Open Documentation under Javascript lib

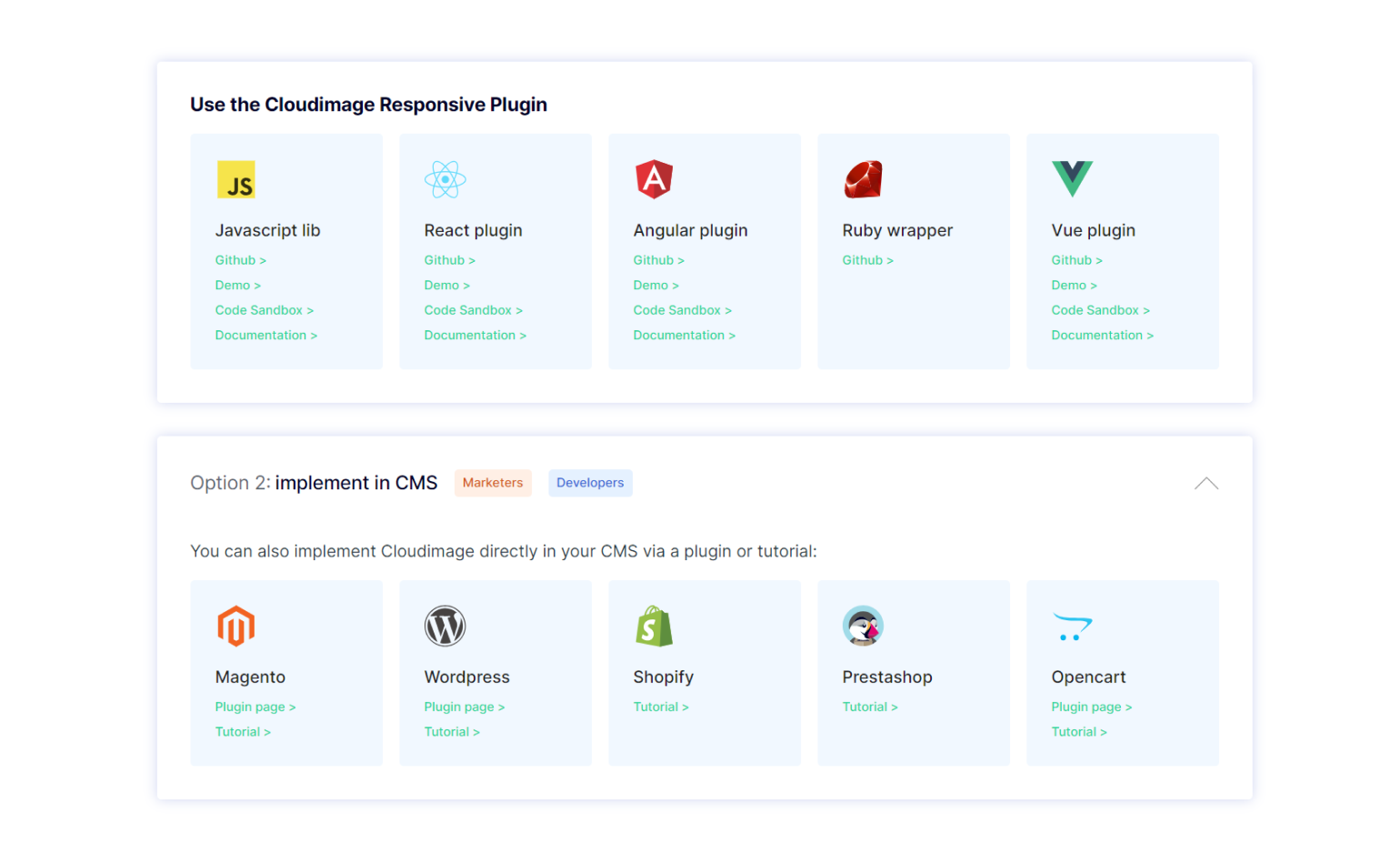[266, 336]
